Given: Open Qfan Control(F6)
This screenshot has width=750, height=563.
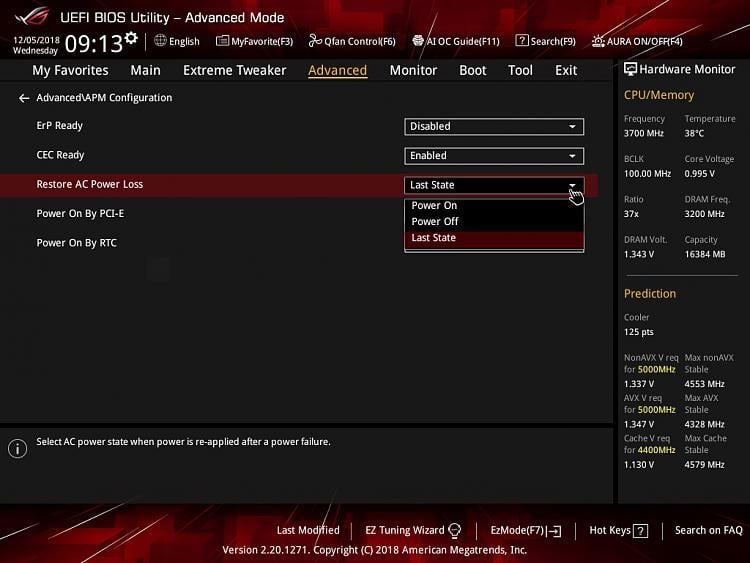Looking at the screenshot, I should 352,41.
